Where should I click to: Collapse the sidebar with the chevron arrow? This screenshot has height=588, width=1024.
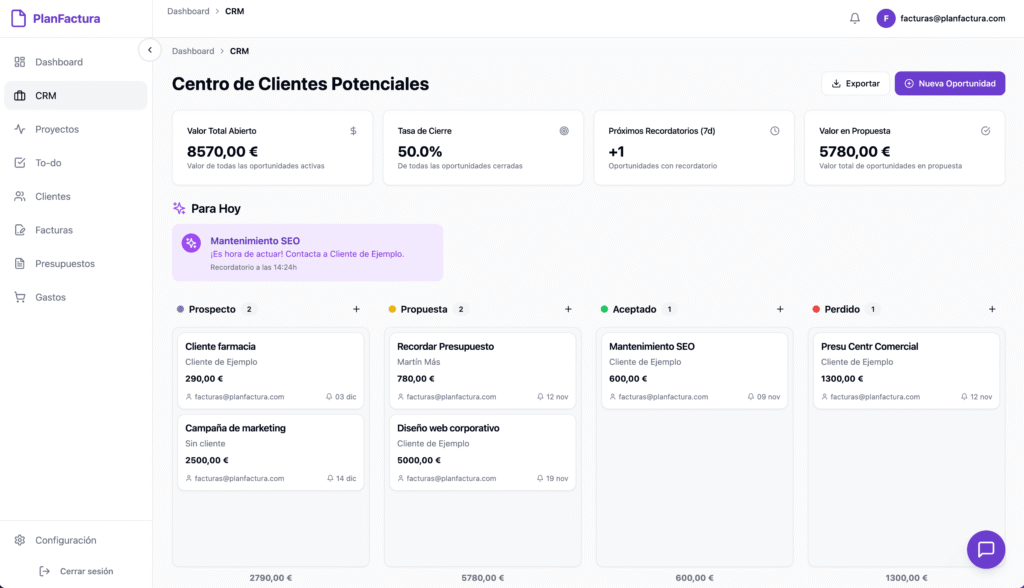pos(150,49)
